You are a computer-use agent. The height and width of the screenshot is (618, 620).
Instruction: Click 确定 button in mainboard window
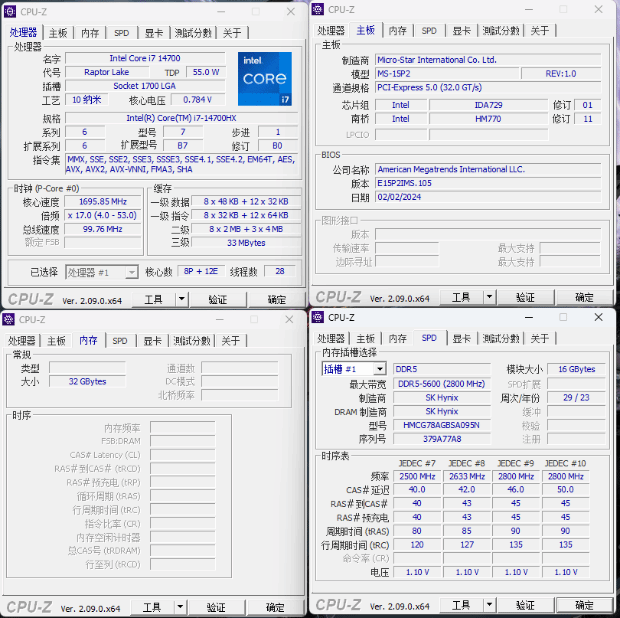pos(584,297)
